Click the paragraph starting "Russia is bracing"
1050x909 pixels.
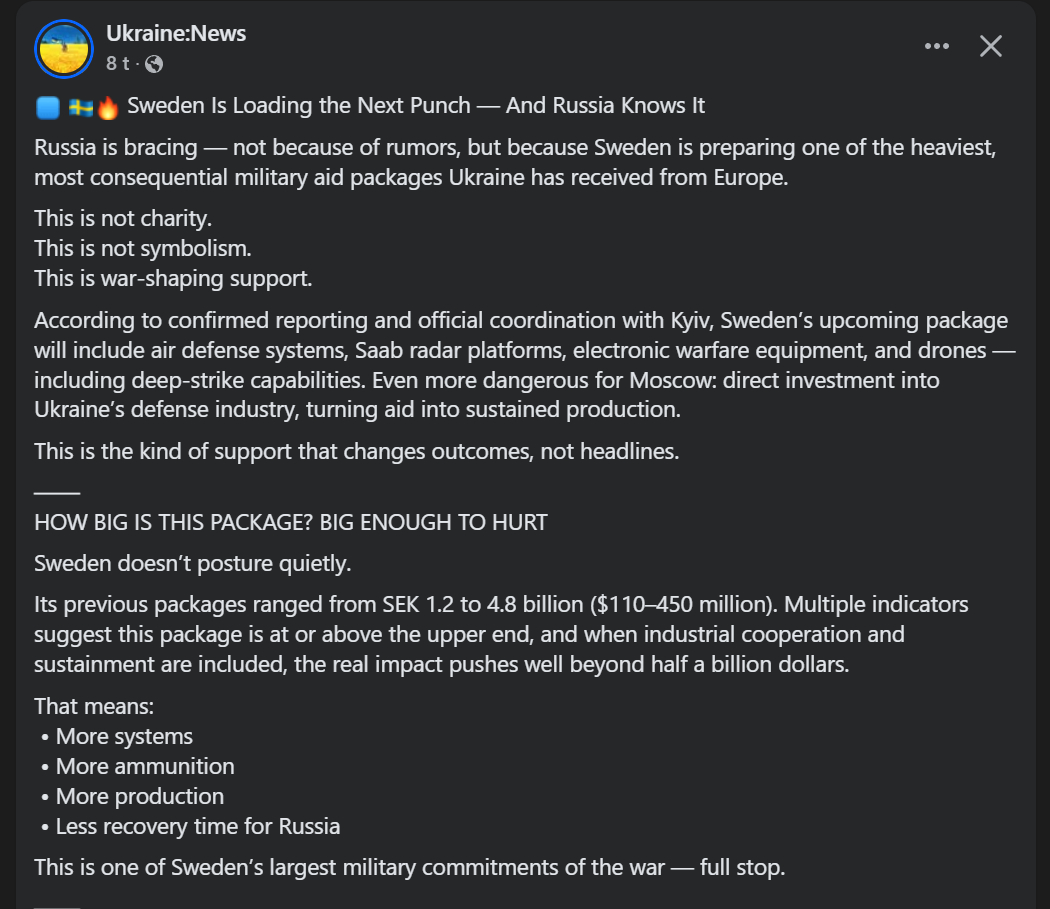[x=516, y=162]
